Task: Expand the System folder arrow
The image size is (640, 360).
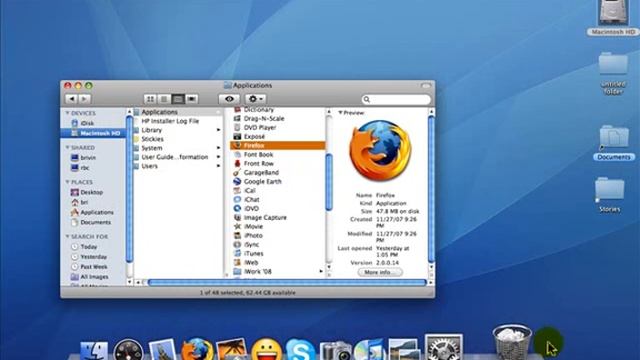Action: point(219,148)
